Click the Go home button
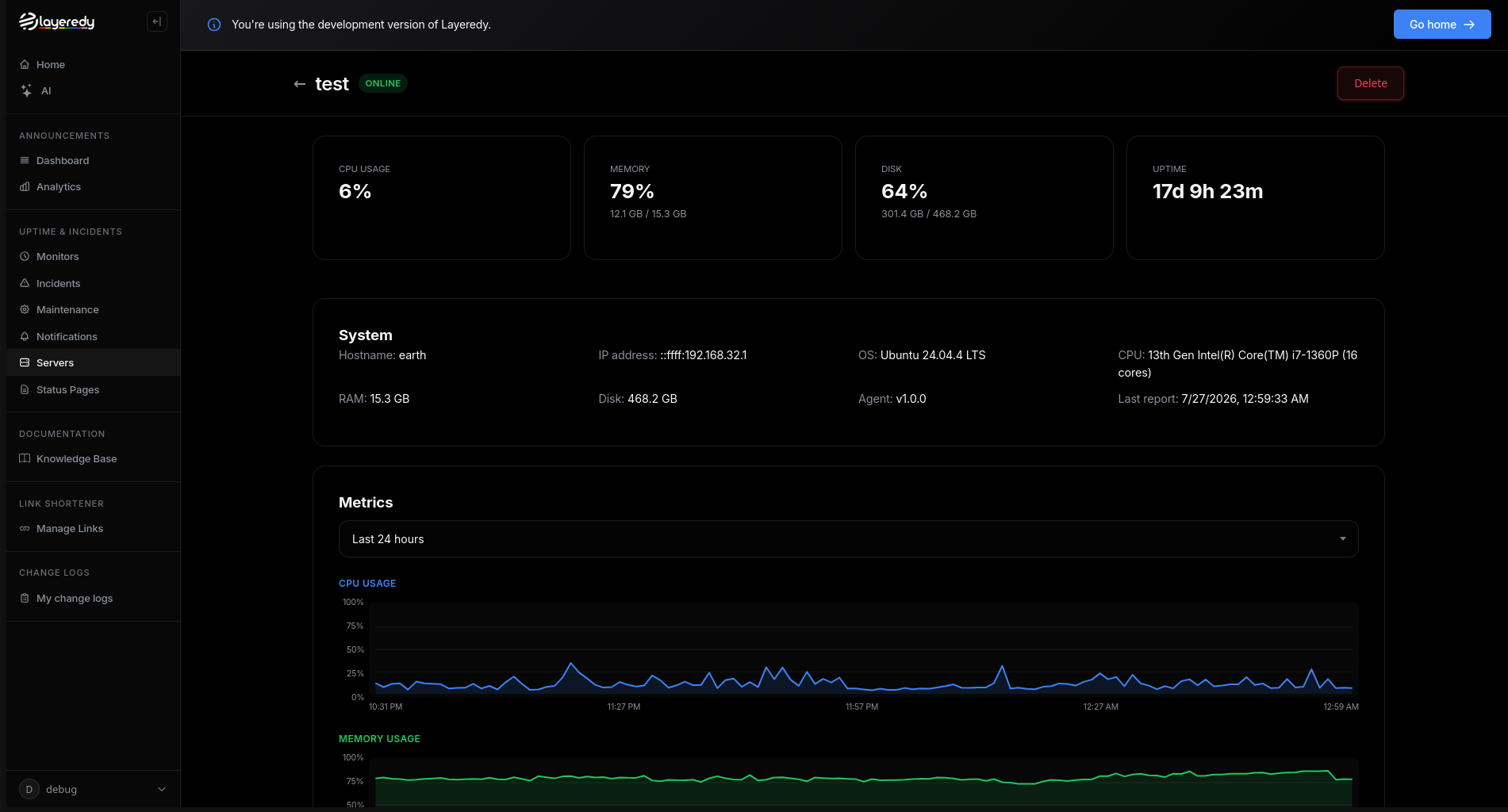 [x=1441, y=25]
